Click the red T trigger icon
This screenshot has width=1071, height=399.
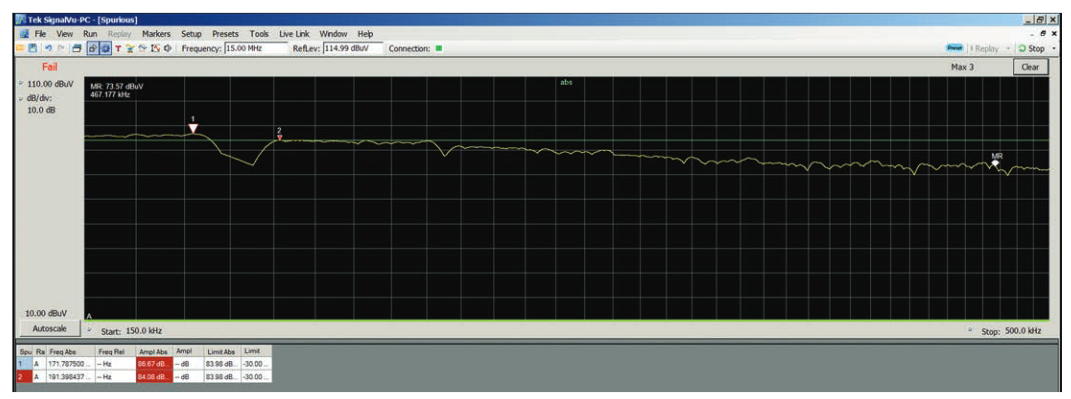click(x=118, y=49)
